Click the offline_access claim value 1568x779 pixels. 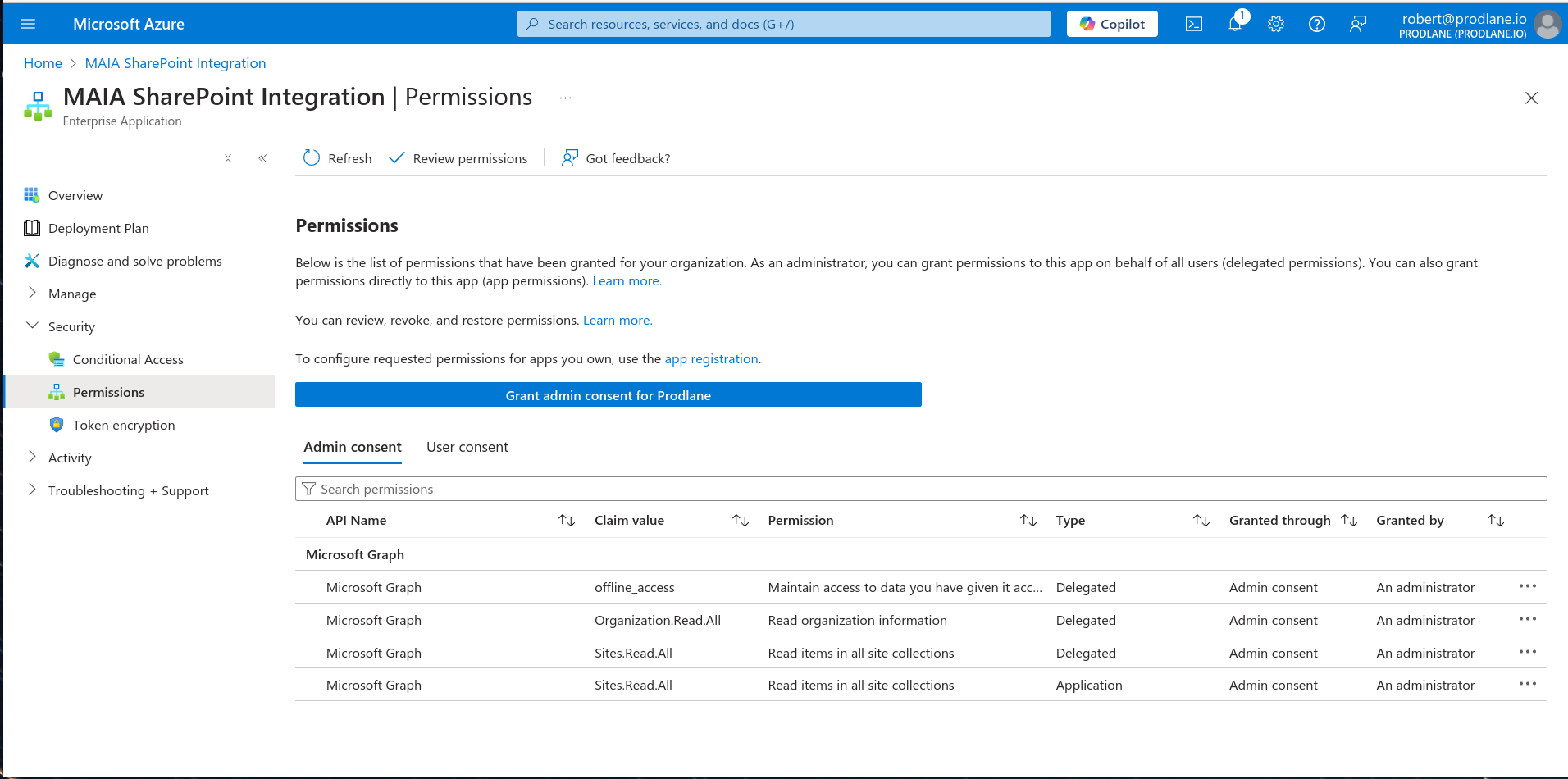pos(635,588)
